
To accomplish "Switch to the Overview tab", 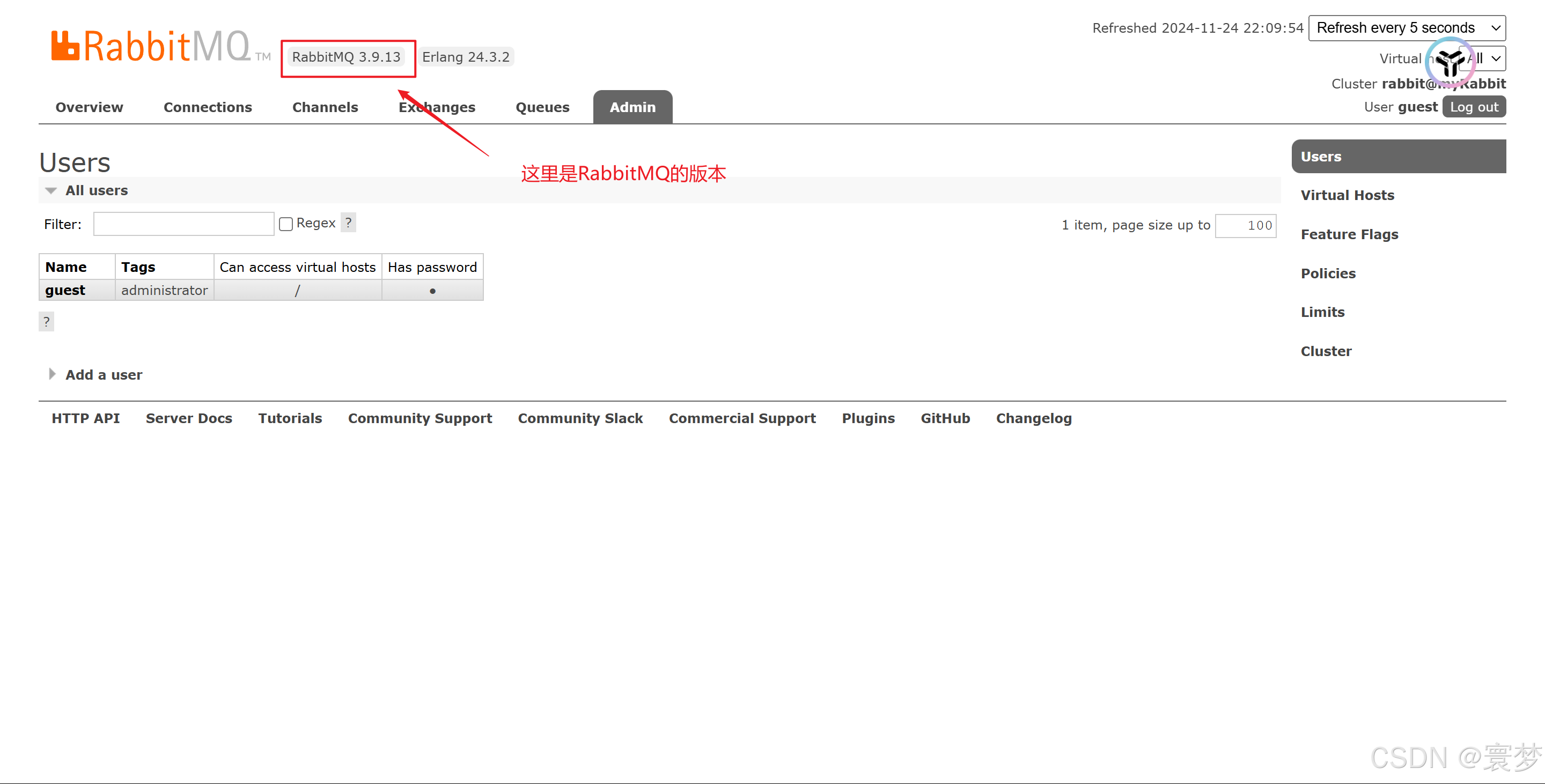I will click(x=89, y=107).
